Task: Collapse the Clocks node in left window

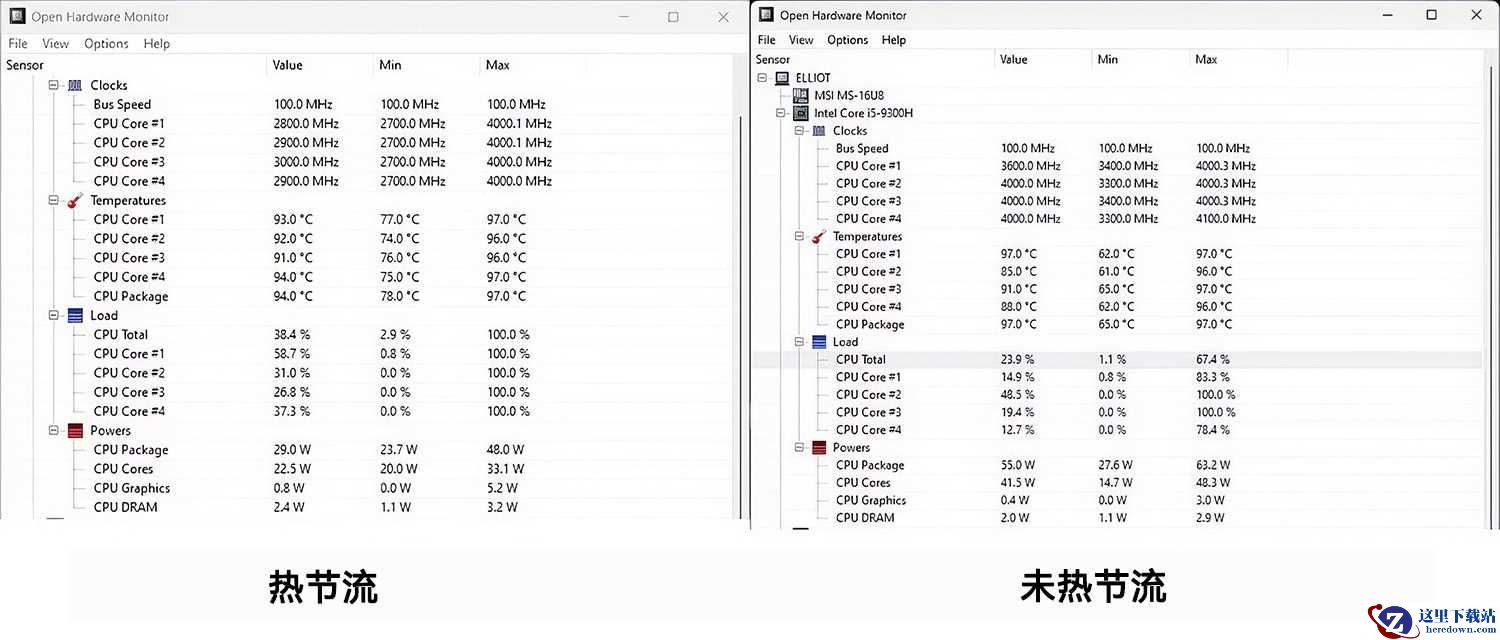Action: pyautogui.click(x=53, y=85)
